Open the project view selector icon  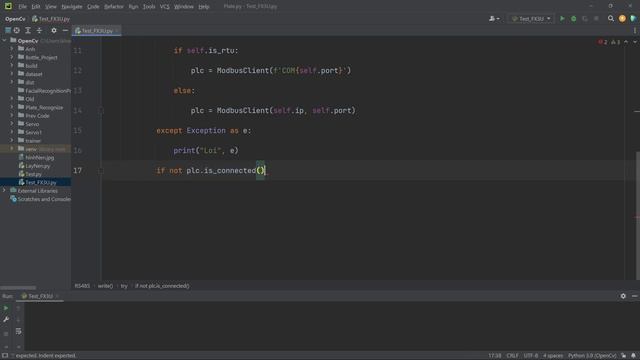tap(8, 30)
